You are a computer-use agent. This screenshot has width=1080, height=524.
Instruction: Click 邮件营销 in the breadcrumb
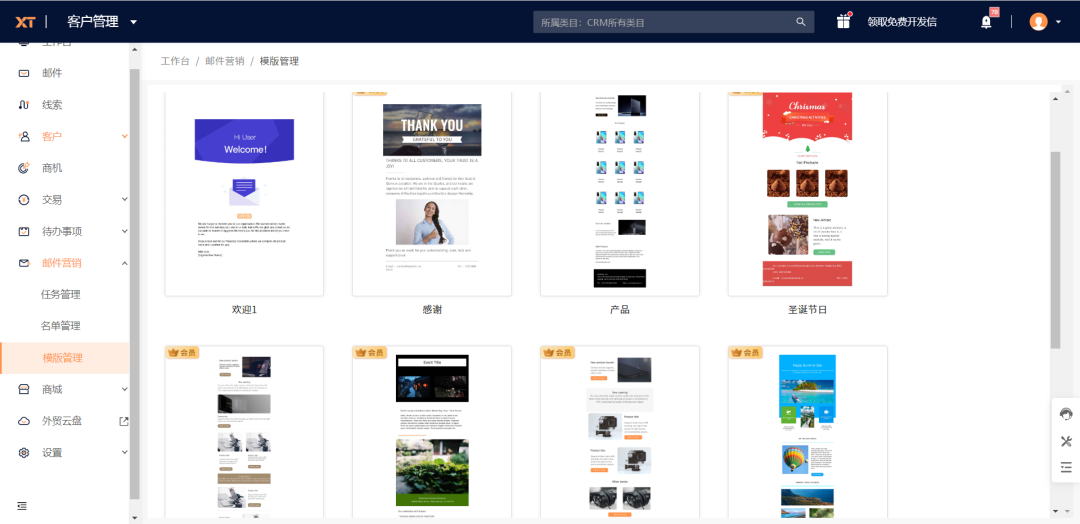pyautogui.click(x=225, y=61)
